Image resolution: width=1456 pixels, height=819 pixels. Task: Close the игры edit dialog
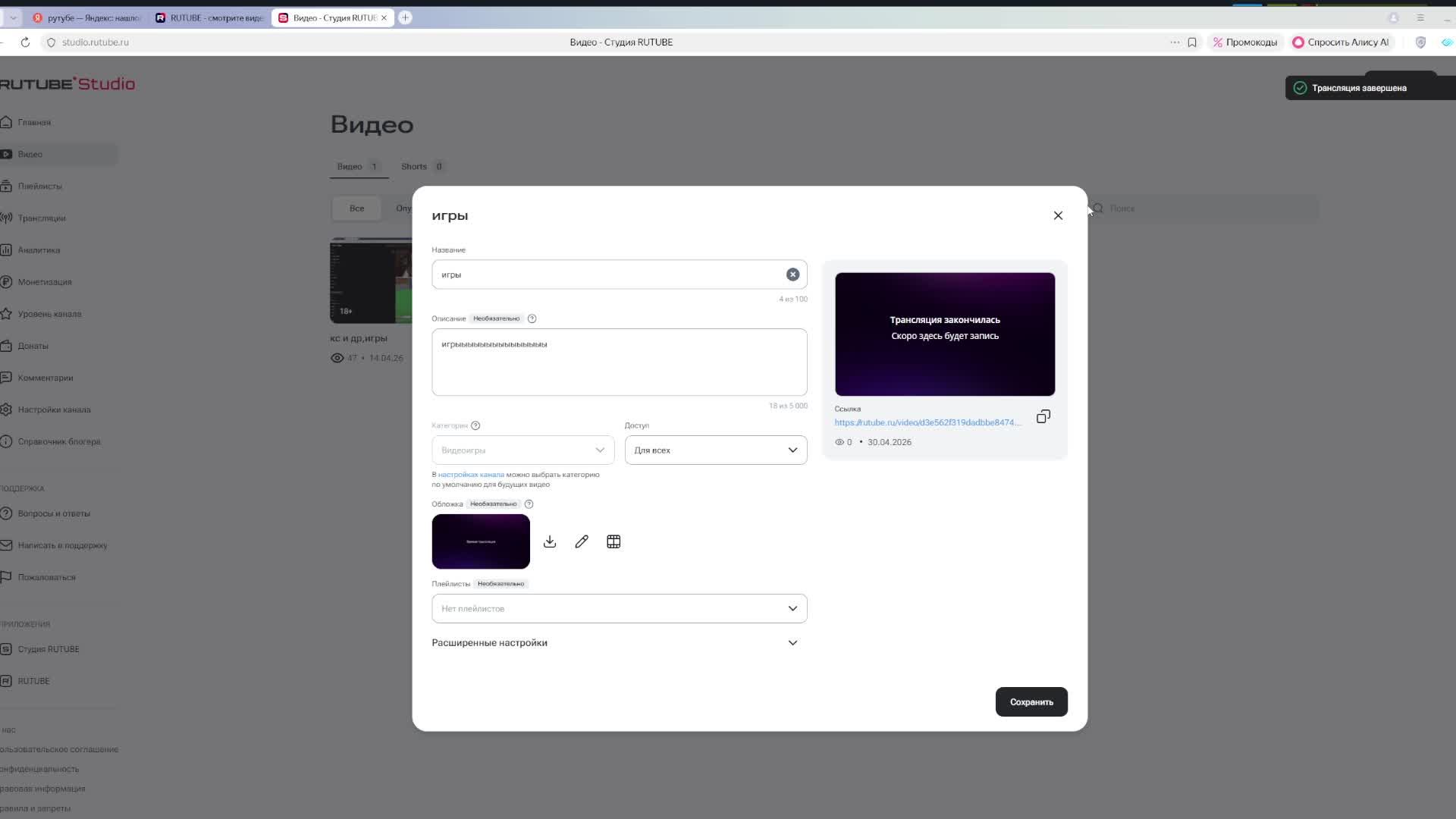click(x=1058, y=215)
